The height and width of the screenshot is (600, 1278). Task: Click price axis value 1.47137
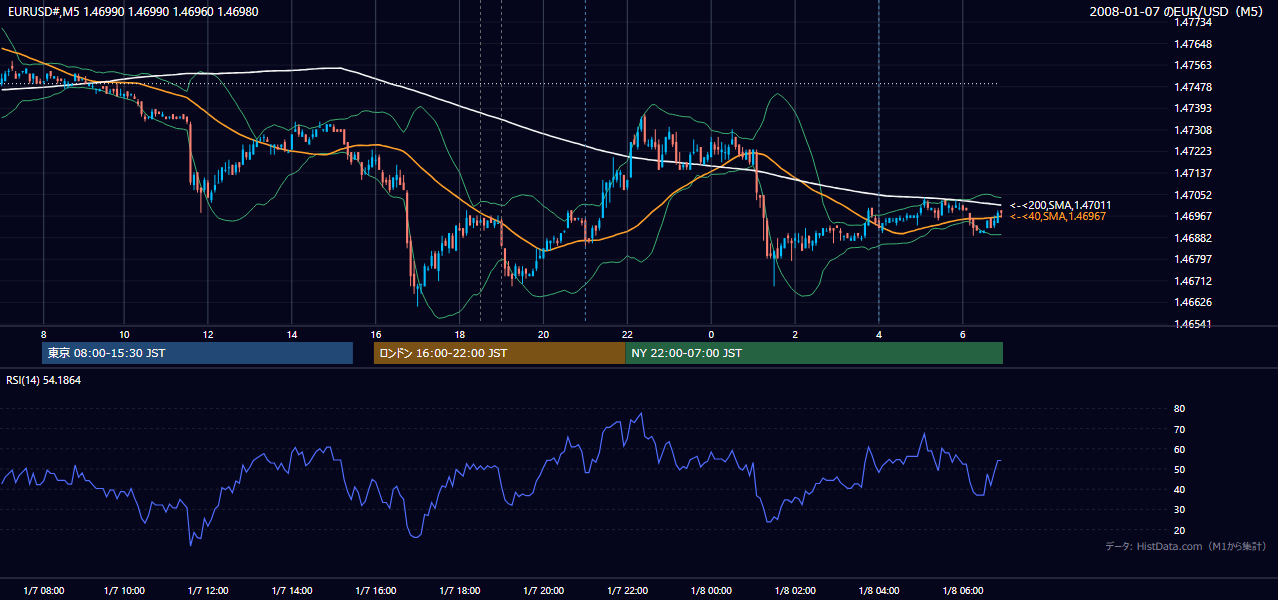1193,173
